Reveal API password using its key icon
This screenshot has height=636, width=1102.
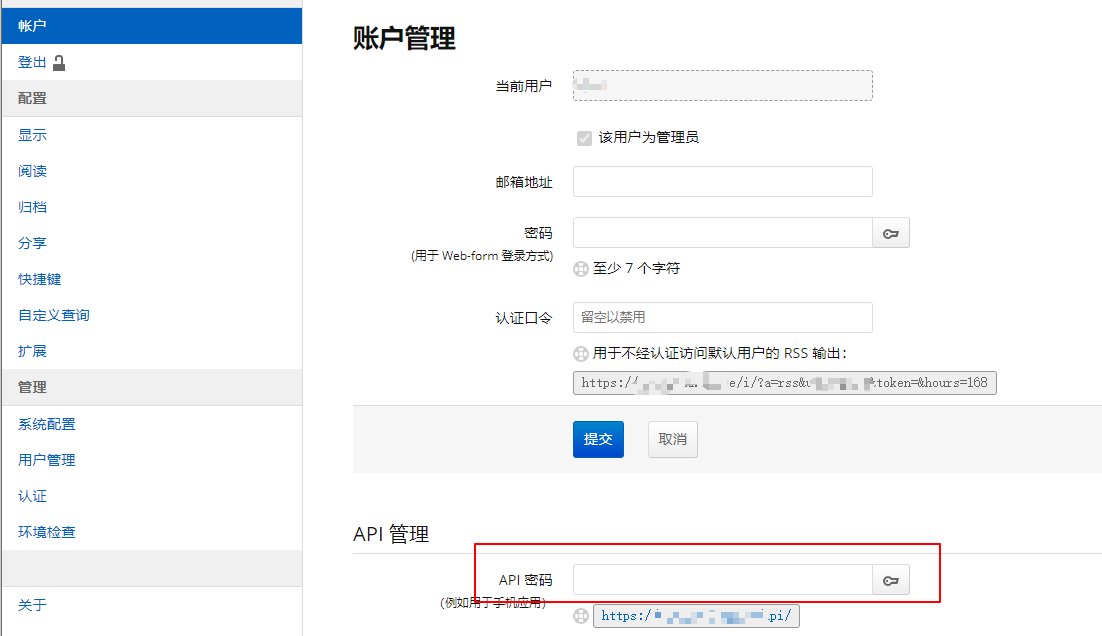click(x=890, y=580)
